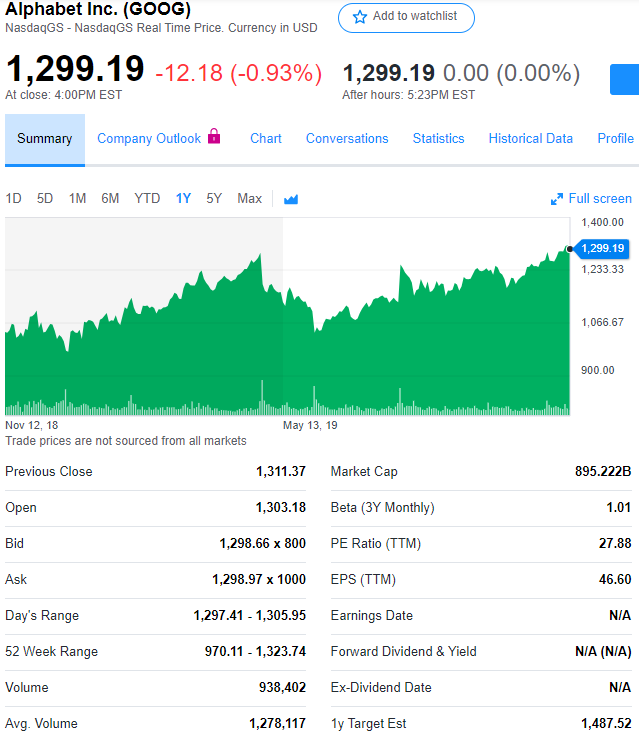Screen dimensions: 639x735
Task: Click the Full screen expand arrows icon
Action: coord(556,199)
